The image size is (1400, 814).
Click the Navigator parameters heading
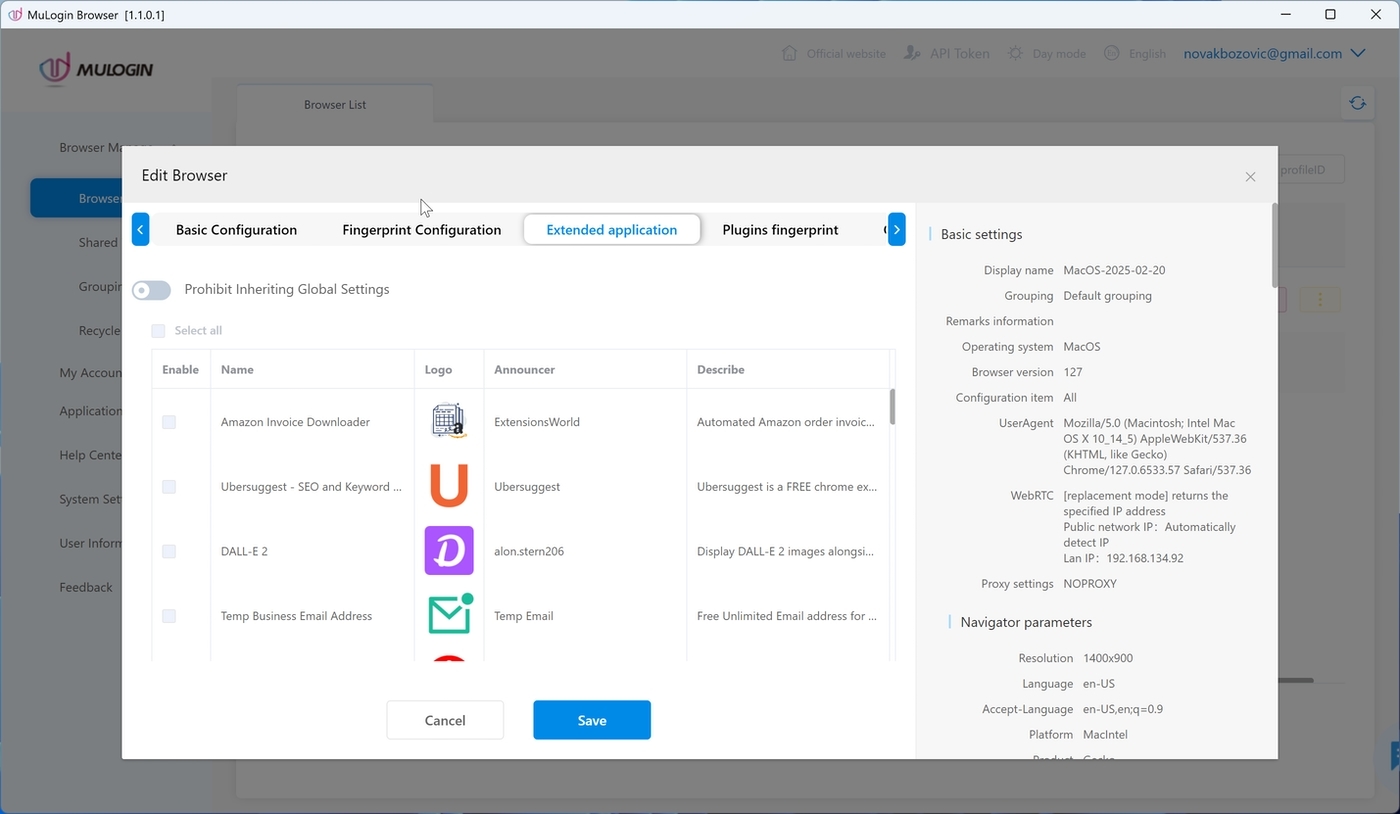pos(1026,622)
